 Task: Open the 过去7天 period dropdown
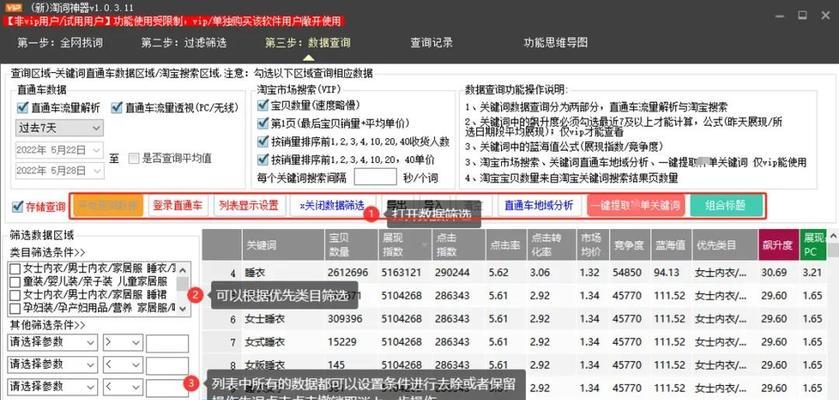pos(59,128)
